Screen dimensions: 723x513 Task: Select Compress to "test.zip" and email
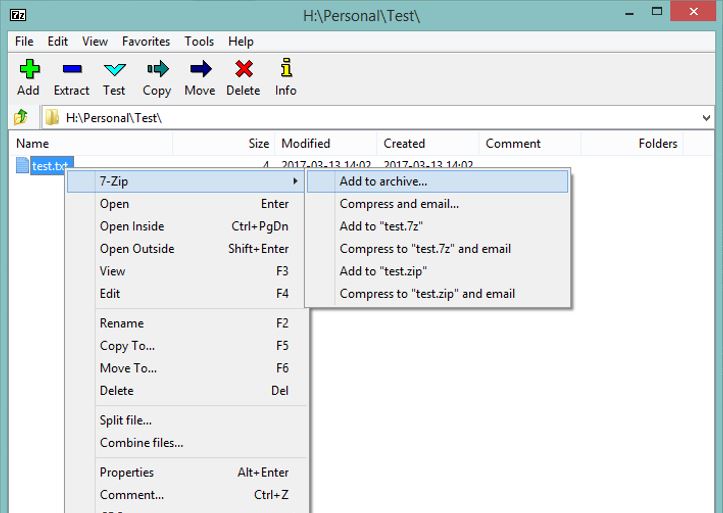tap(438, 294)
